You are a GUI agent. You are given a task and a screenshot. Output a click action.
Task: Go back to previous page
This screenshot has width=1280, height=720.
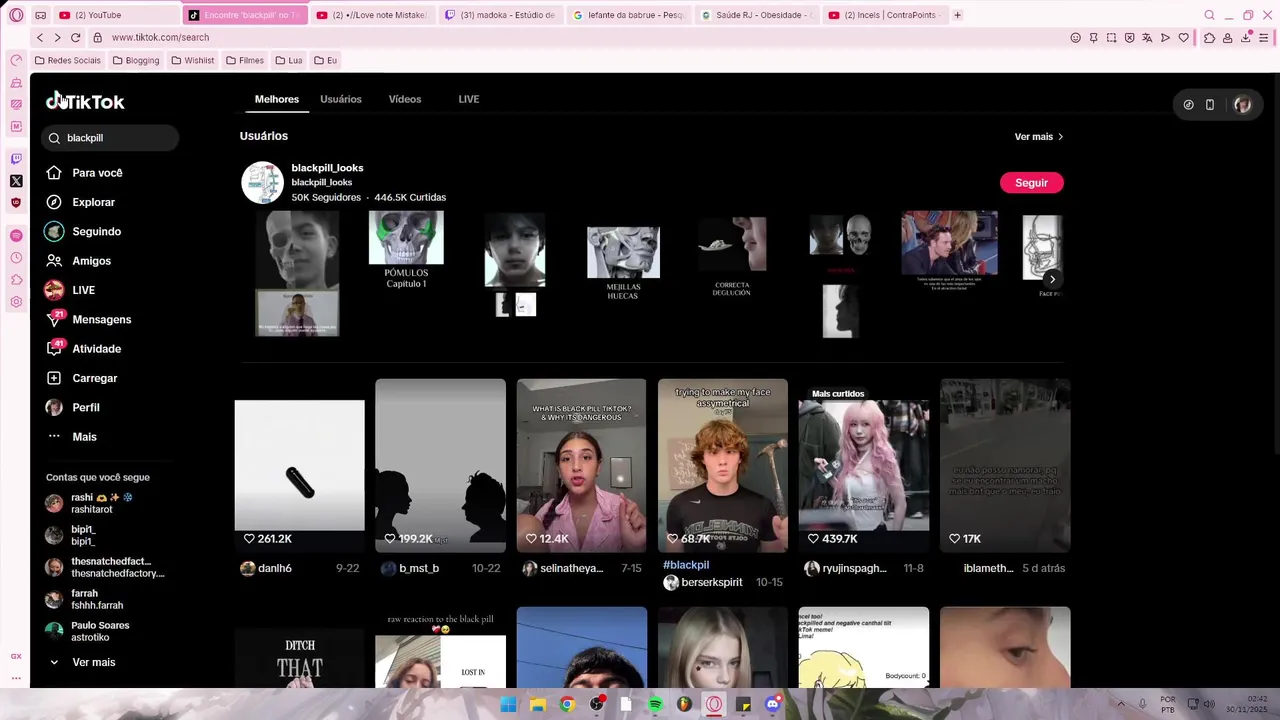click(x=40, y=37)
